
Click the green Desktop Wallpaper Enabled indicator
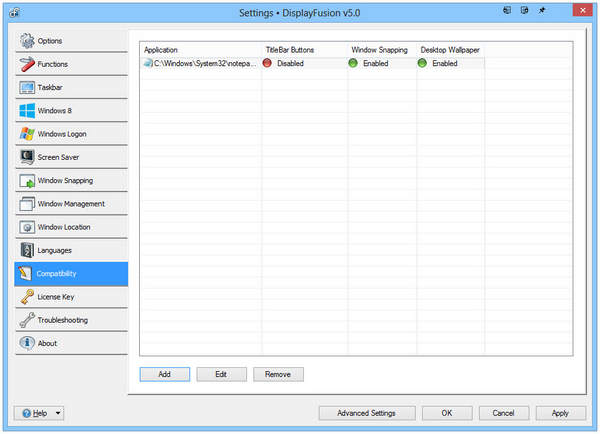pyautogui.click(x=422, y=63)
